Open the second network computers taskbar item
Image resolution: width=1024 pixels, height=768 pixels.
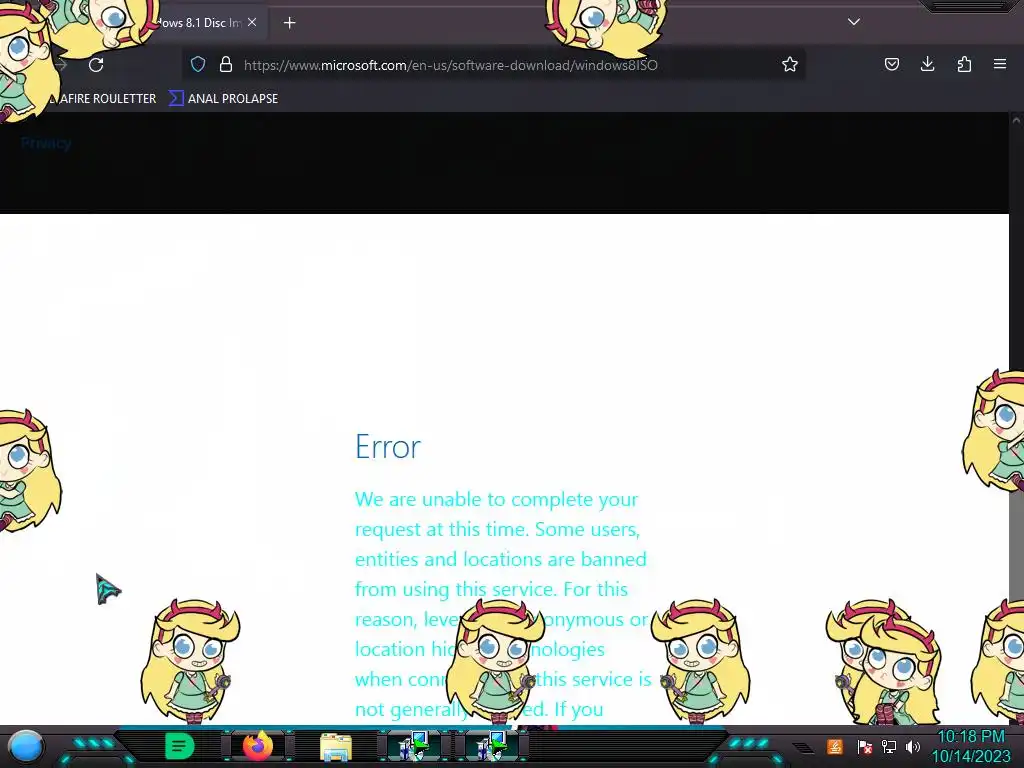click(x=490, y=746)
